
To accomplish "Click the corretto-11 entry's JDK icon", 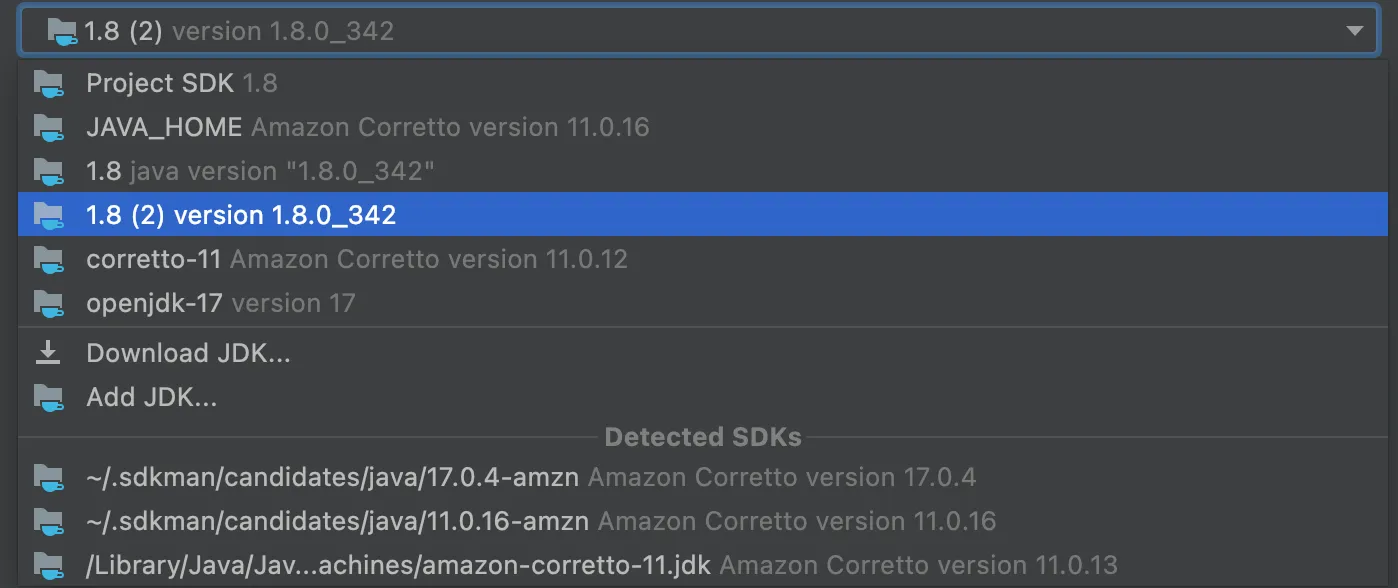I will tap(48, 259).
